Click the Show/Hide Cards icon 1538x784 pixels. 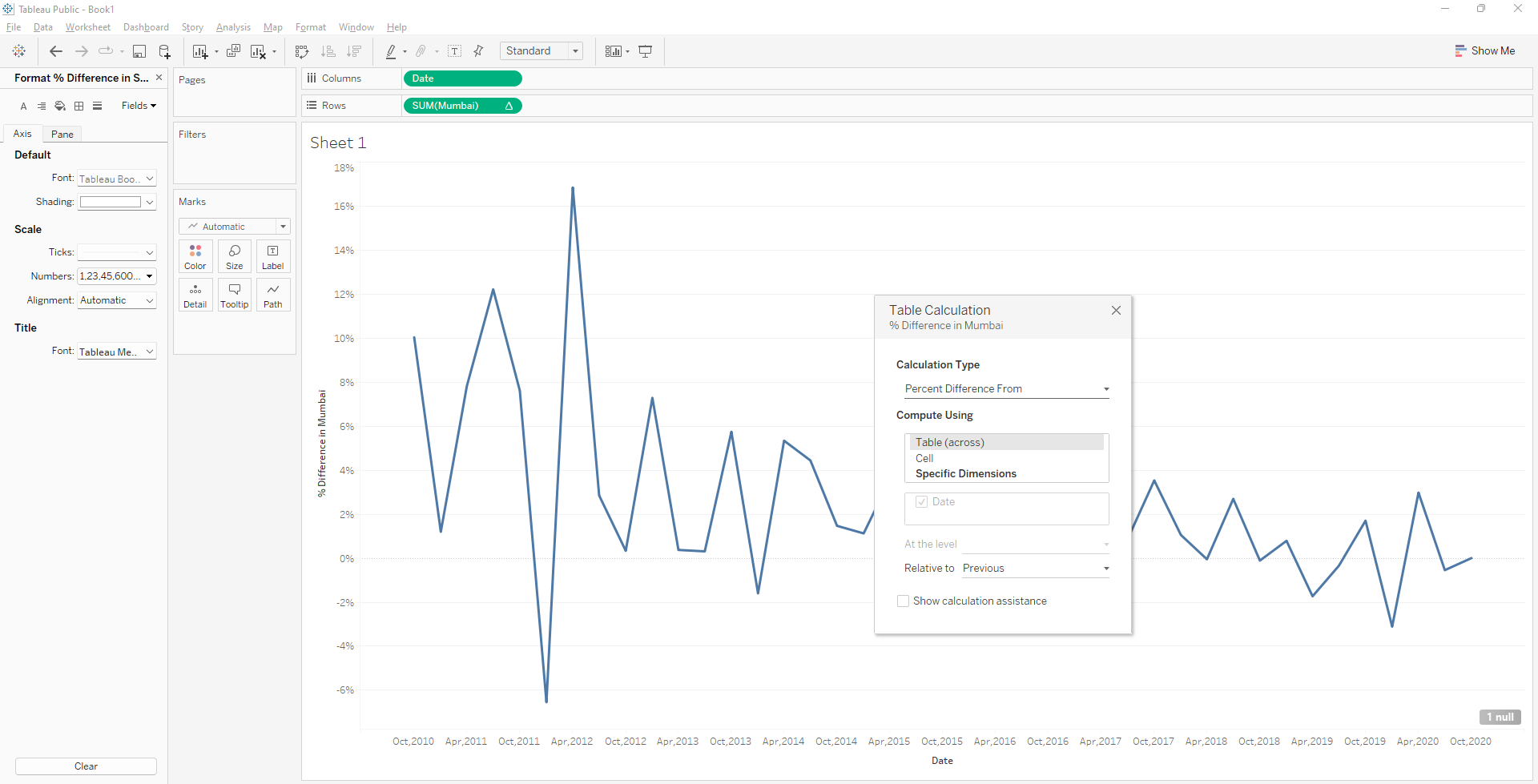pos(613,51)
